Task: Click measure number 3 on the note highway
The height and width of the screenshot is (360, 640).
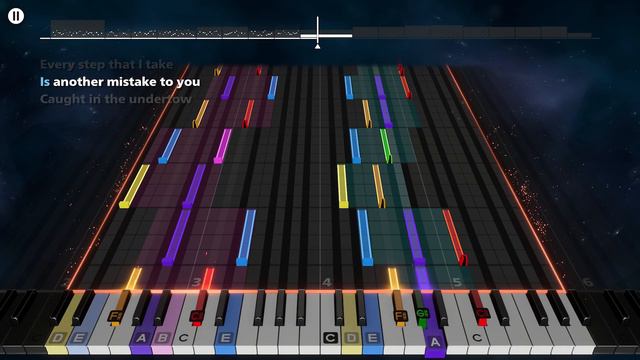Action: pos(196,282)
